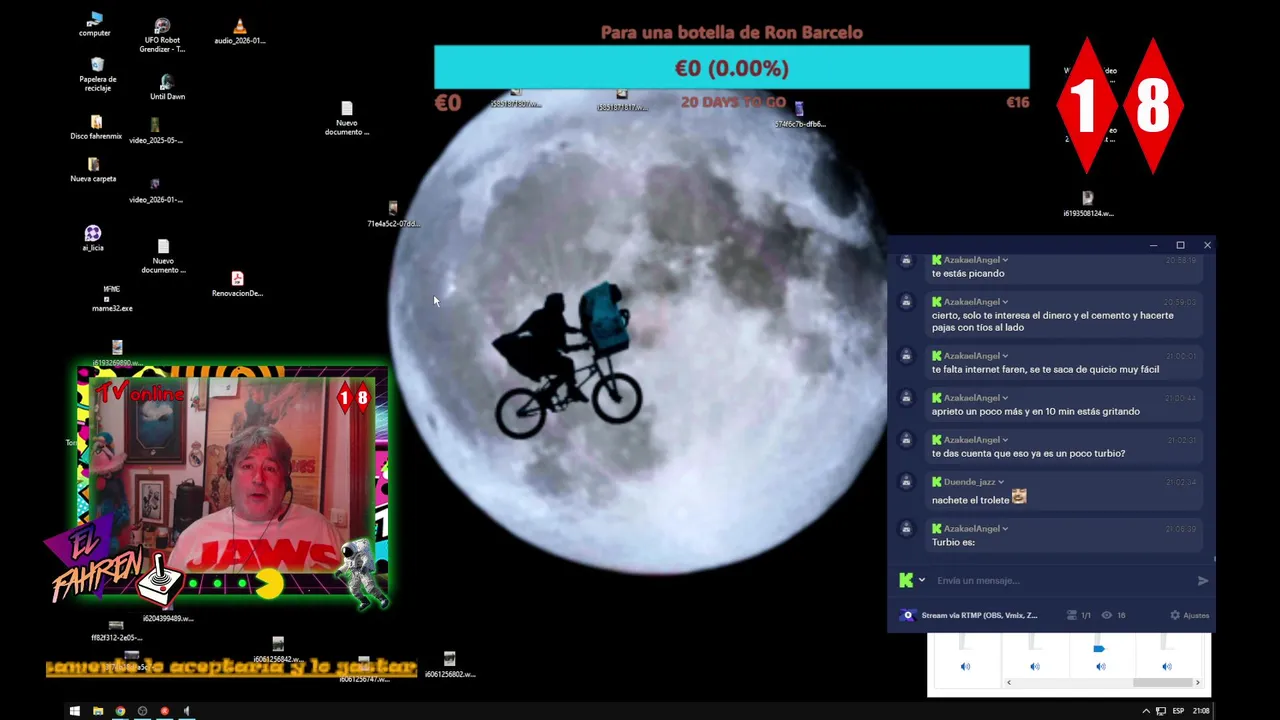The height and width of the screenshot is (720, 1280).
Task: Open Stream via RTMP source icon
Action: click(908, 615)
